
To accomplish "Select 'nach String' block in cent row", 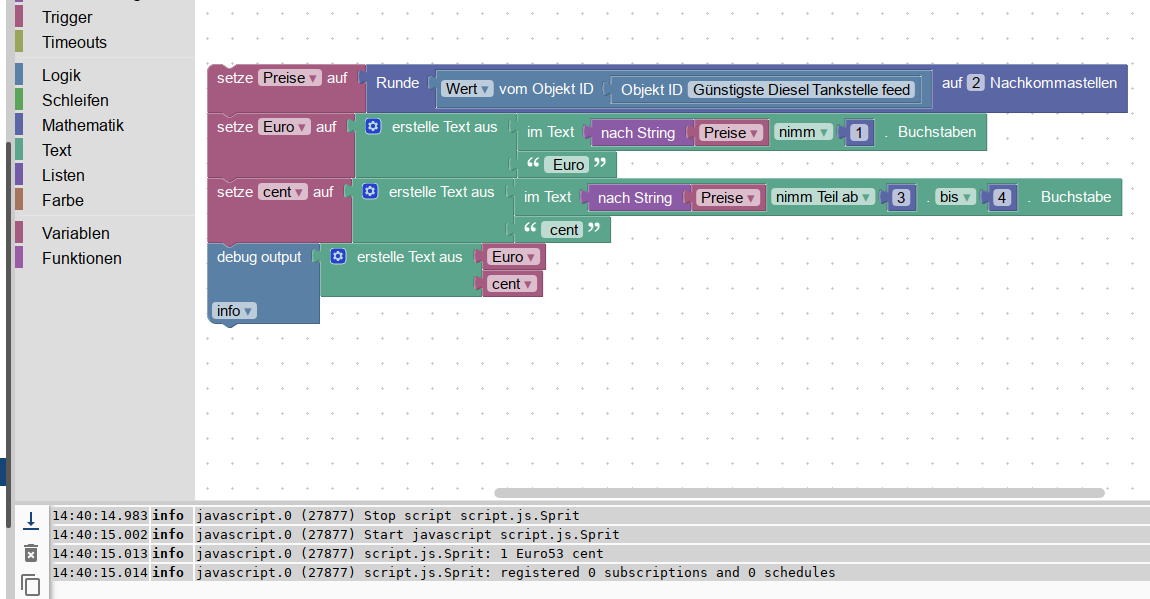I will coord(634,197).
